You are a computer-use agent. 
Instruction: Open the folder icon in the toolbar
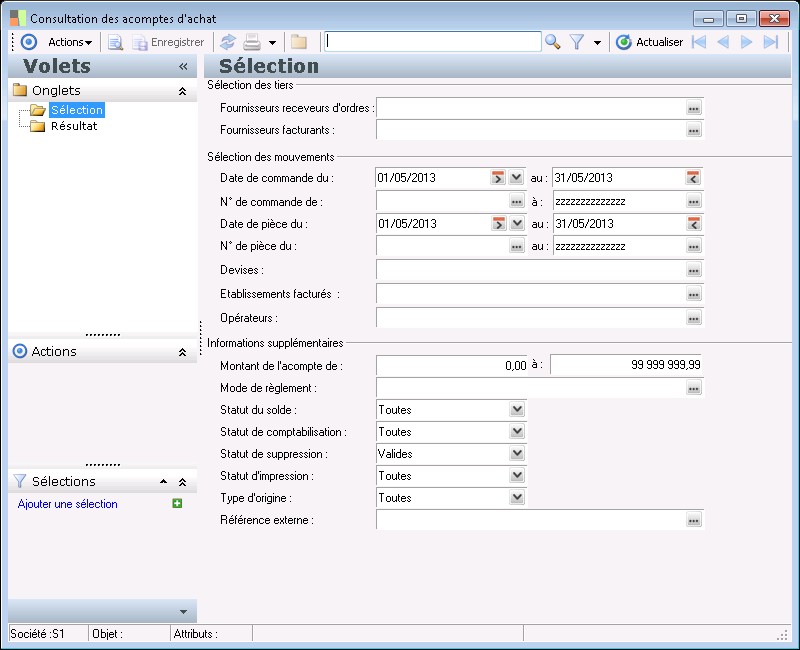[299, 42]
